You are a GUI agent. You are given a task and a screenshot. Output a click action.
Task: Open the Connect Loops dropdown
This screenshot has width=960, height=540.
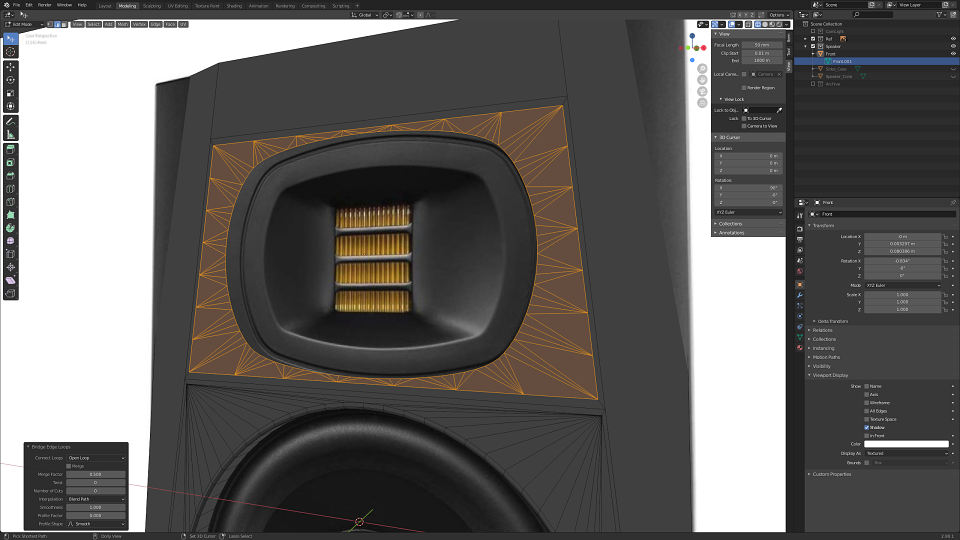(96, 458)
